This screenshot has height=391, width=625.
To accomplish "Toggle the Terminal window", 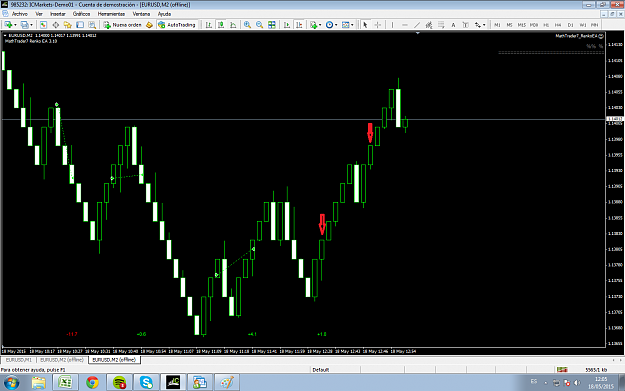I will 80,25.
